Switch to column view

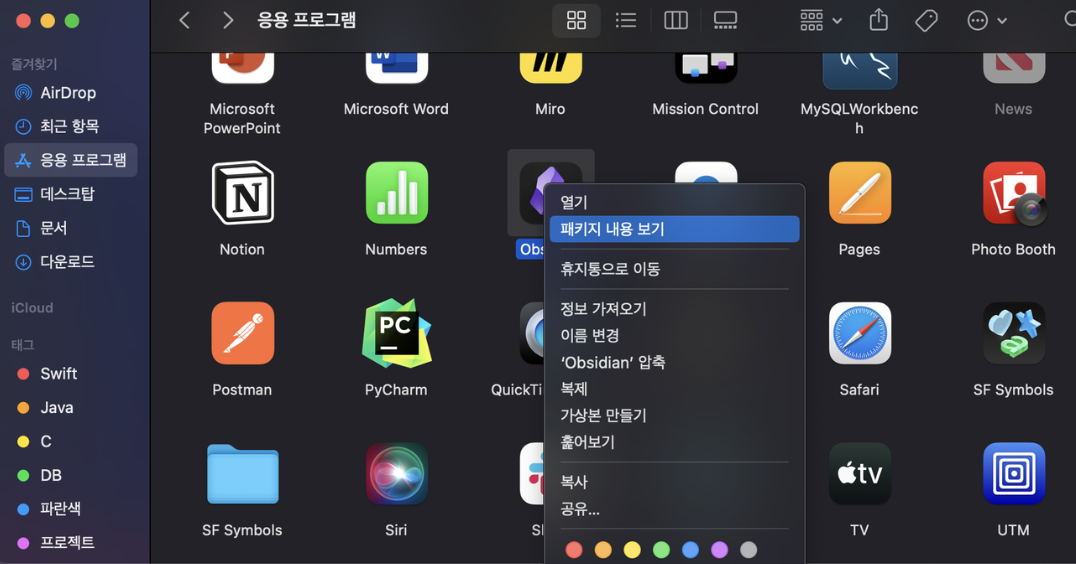pos(676,21)
